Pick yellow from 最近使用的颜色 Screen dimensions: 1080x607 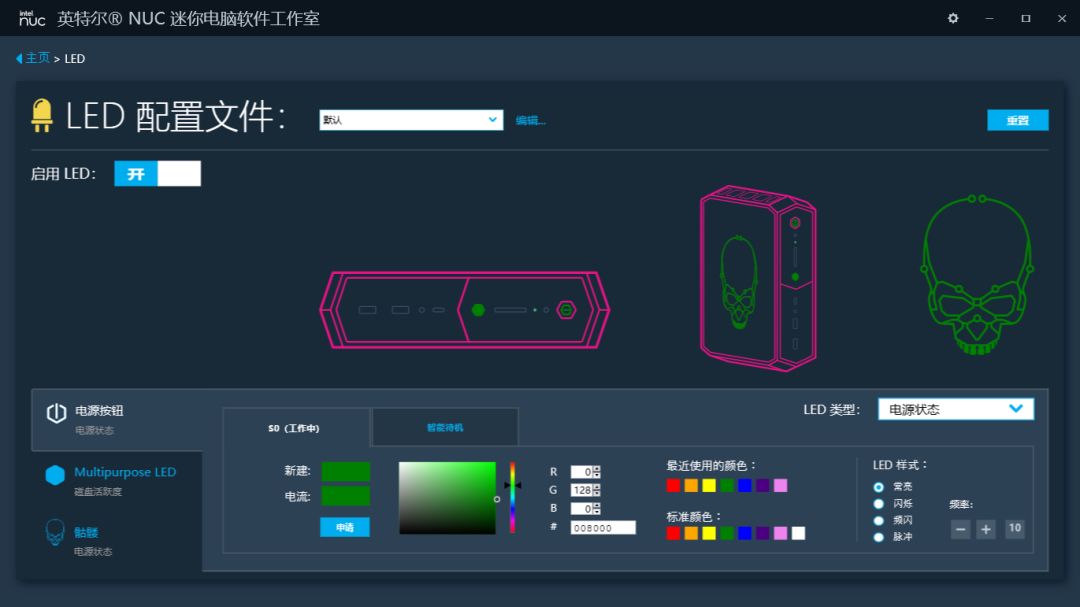coord(709,486)
